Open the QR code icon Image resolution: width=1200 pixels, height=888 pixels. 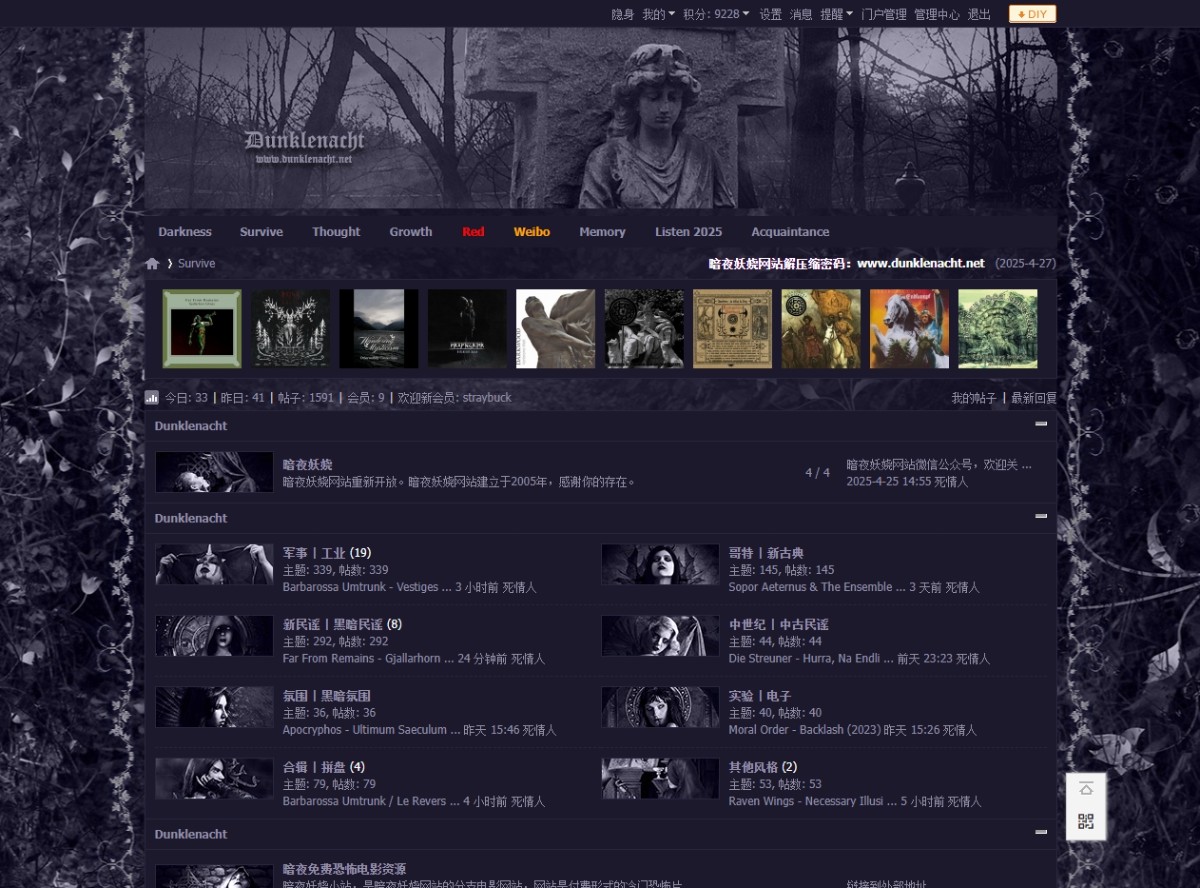(x=1086, y=822)
